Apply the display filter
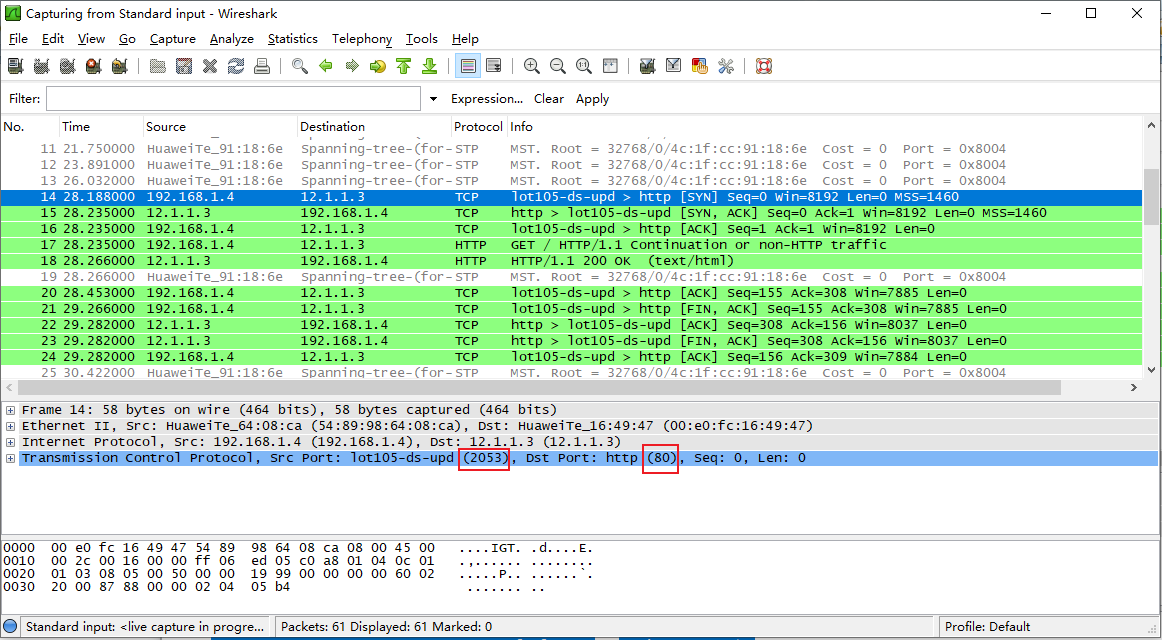Image resolution: width=1162 pixels, height=640 pixels. [592, 99]
